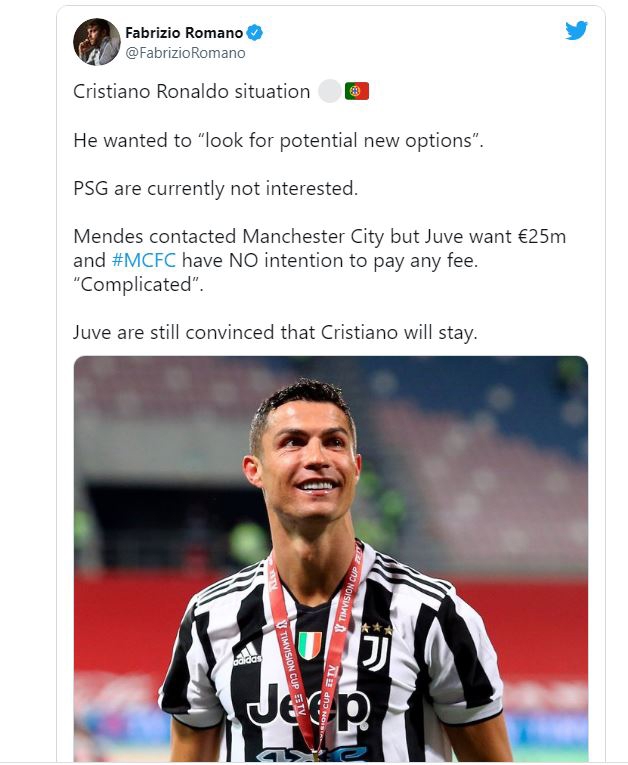Click the Portugal flag emoji
Viewport: 628px width, 765px height.
click(x=357, y=92)
